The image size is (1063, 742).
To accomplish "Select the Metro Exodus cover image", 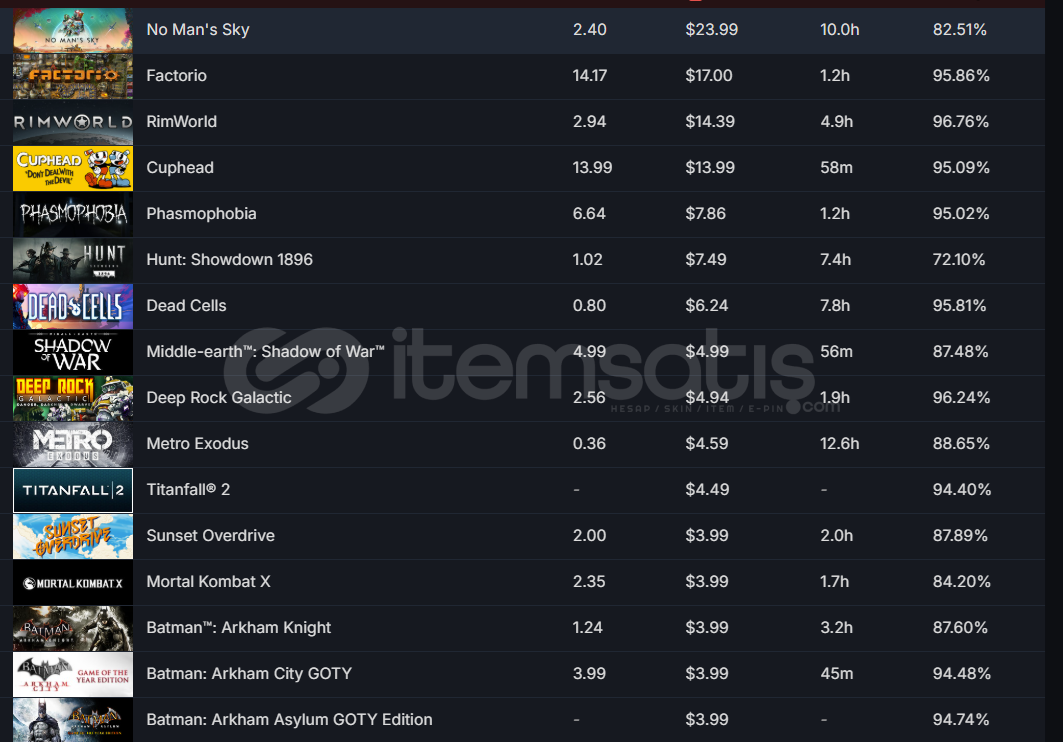I will click(x=73, y=445).
